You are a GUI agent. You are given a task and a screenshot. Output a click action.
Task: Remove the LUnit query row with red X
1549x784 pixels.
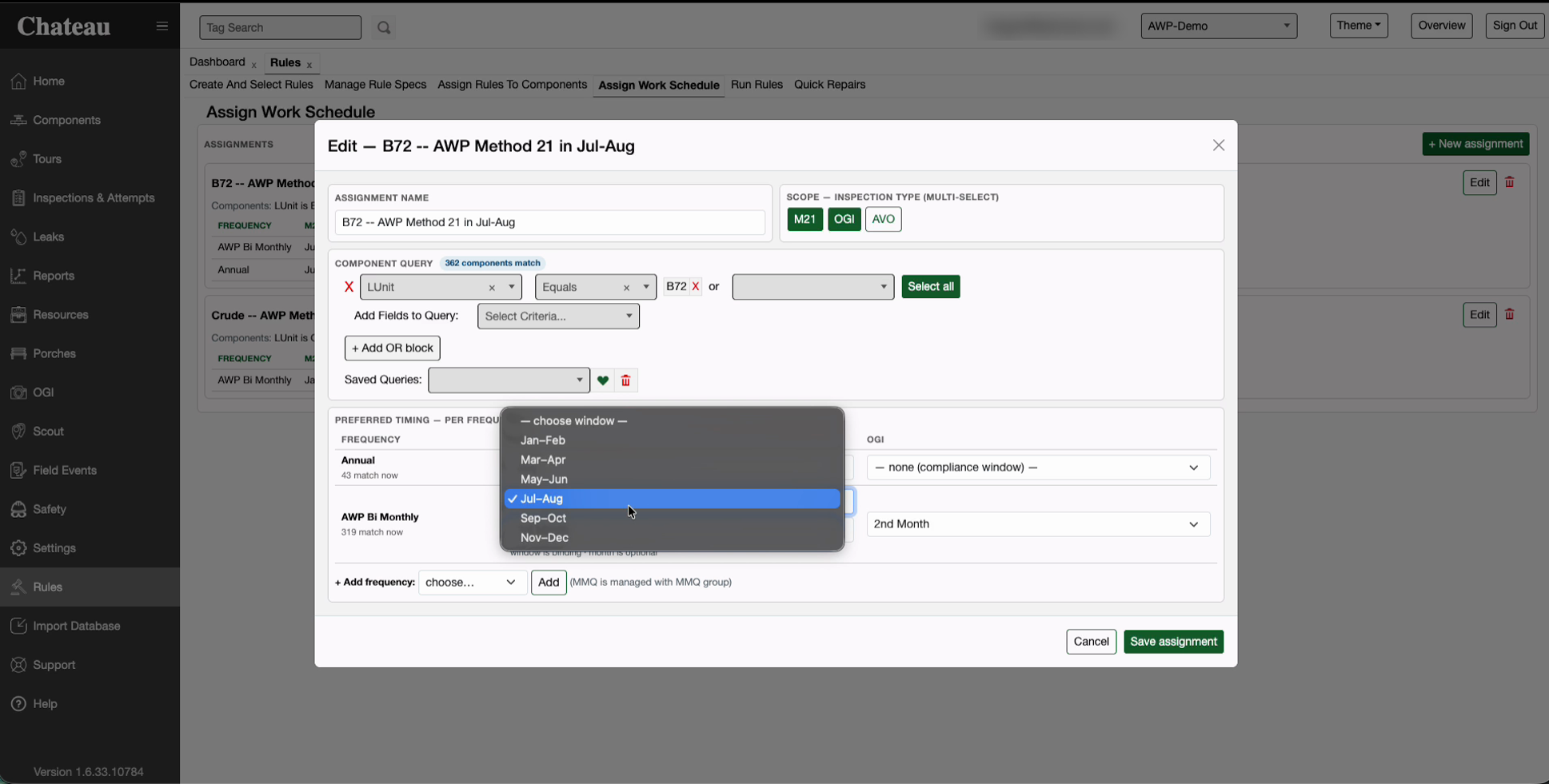[x=349, y=287]
